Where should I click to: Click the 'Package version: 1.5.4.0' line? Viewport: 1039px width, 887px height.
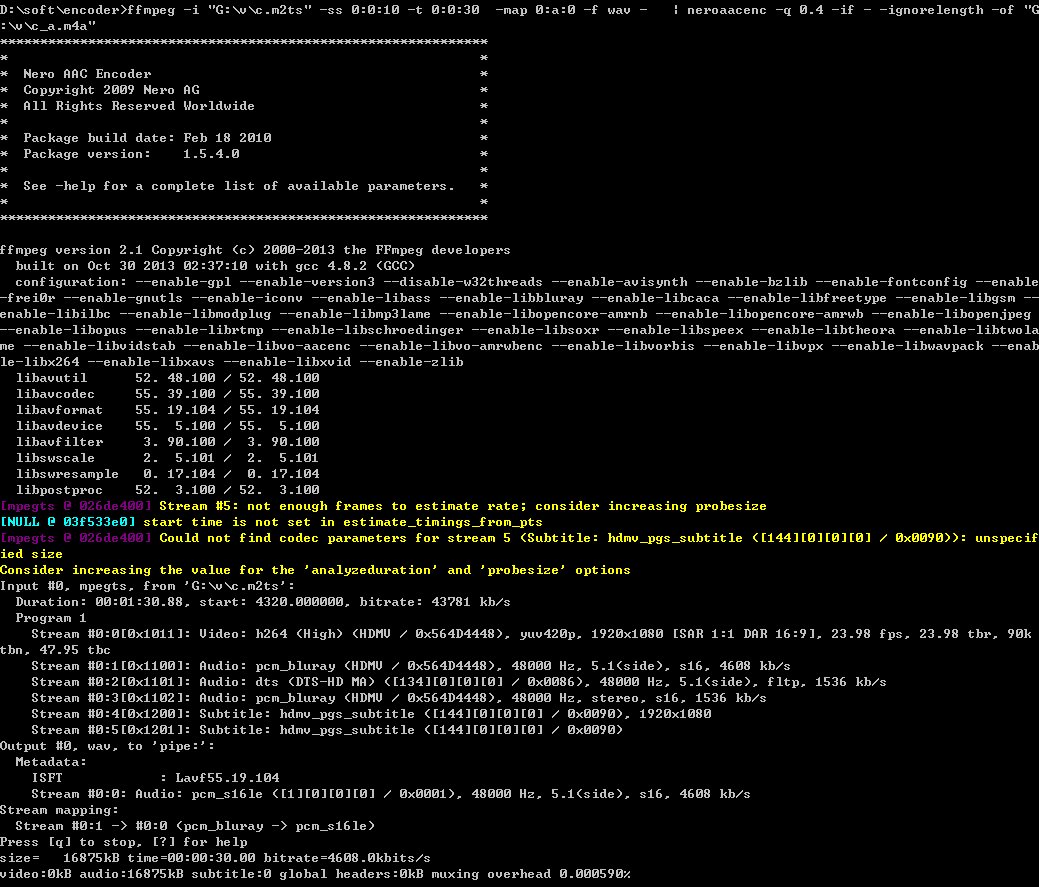pos(131,154)
